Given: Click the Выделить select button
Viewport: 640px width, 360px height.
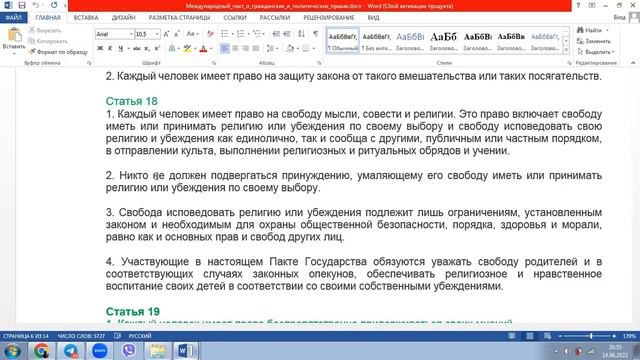Looking at the screenshot, I should click(x=595, y=52).
